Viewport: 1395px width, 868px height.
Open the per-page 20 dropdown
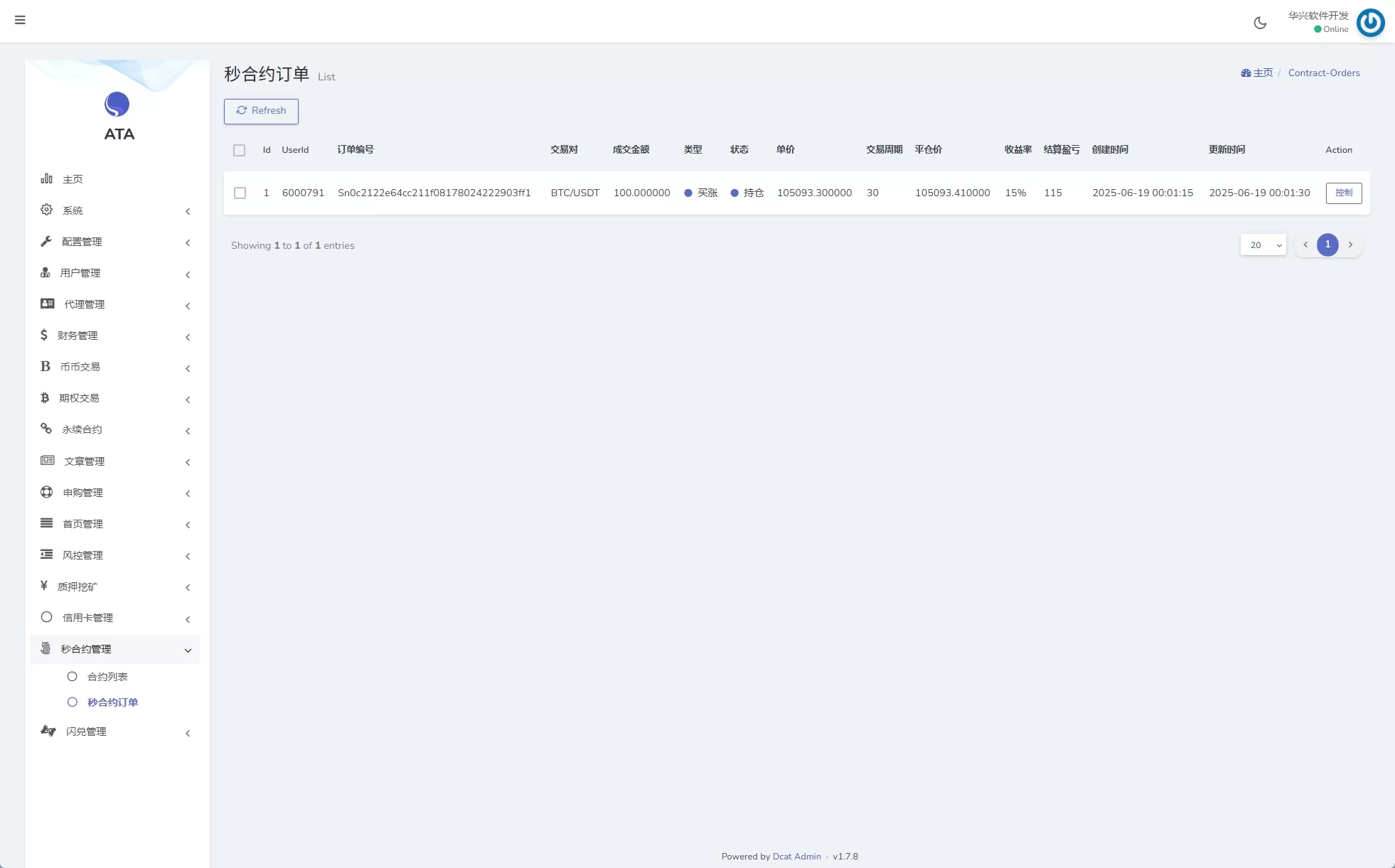tap(1263, 245)
